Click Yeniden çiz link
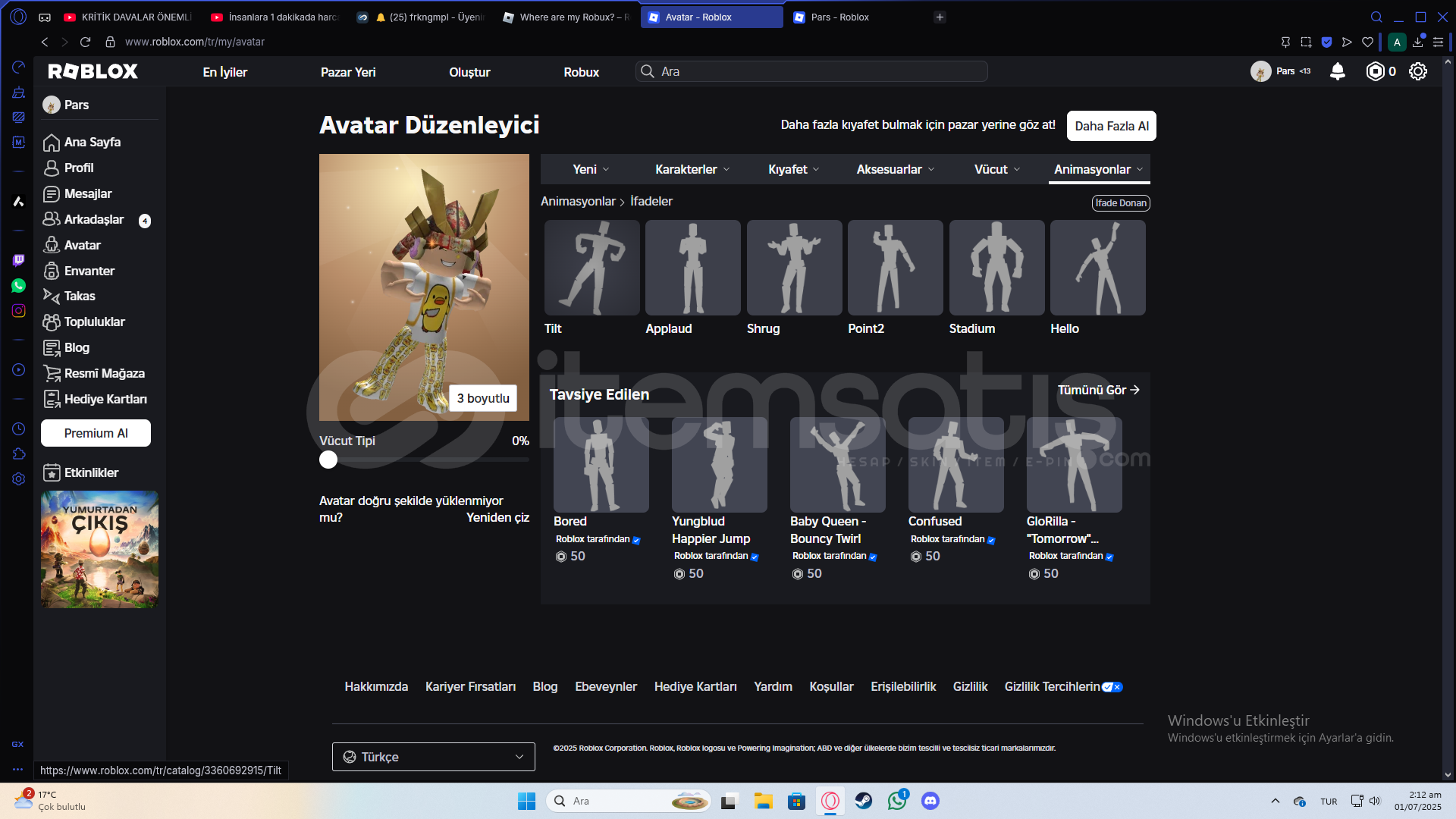The height and width of the screenshot is (819, 1456). (x=497, y=517)
